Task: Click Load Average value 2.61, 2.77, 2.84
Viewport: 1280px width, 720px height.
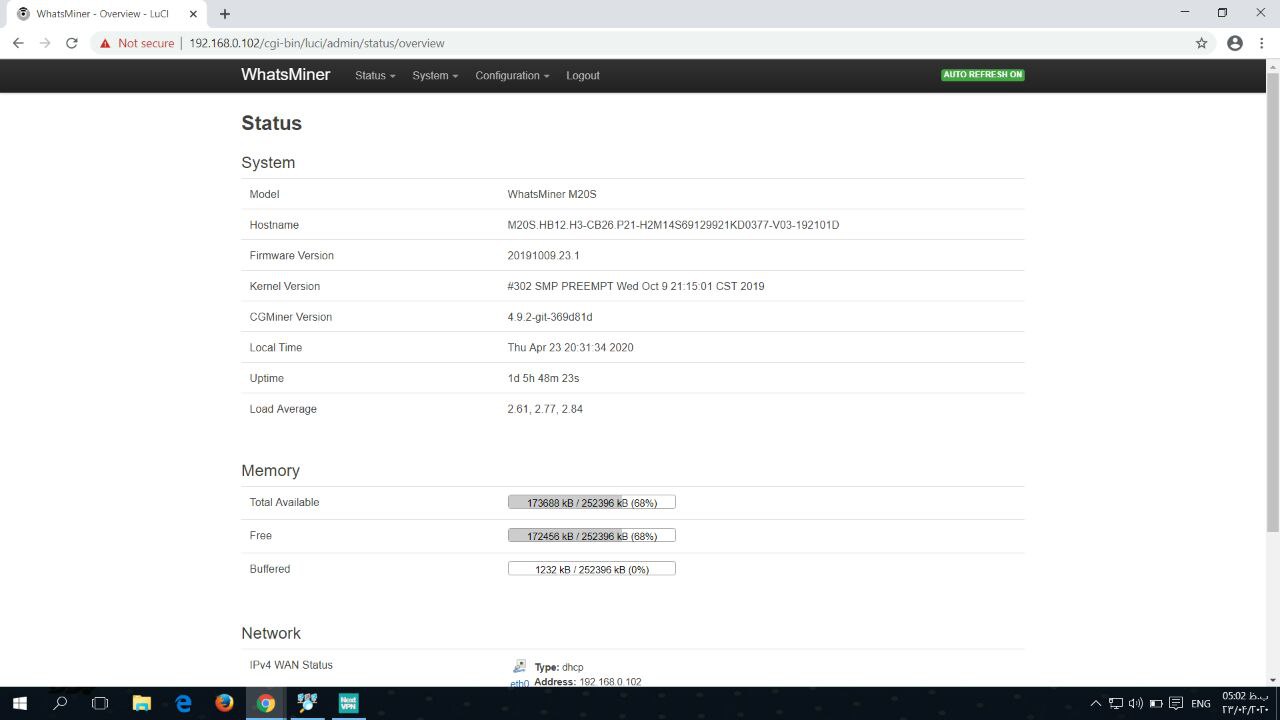Action: click(545, 409)
